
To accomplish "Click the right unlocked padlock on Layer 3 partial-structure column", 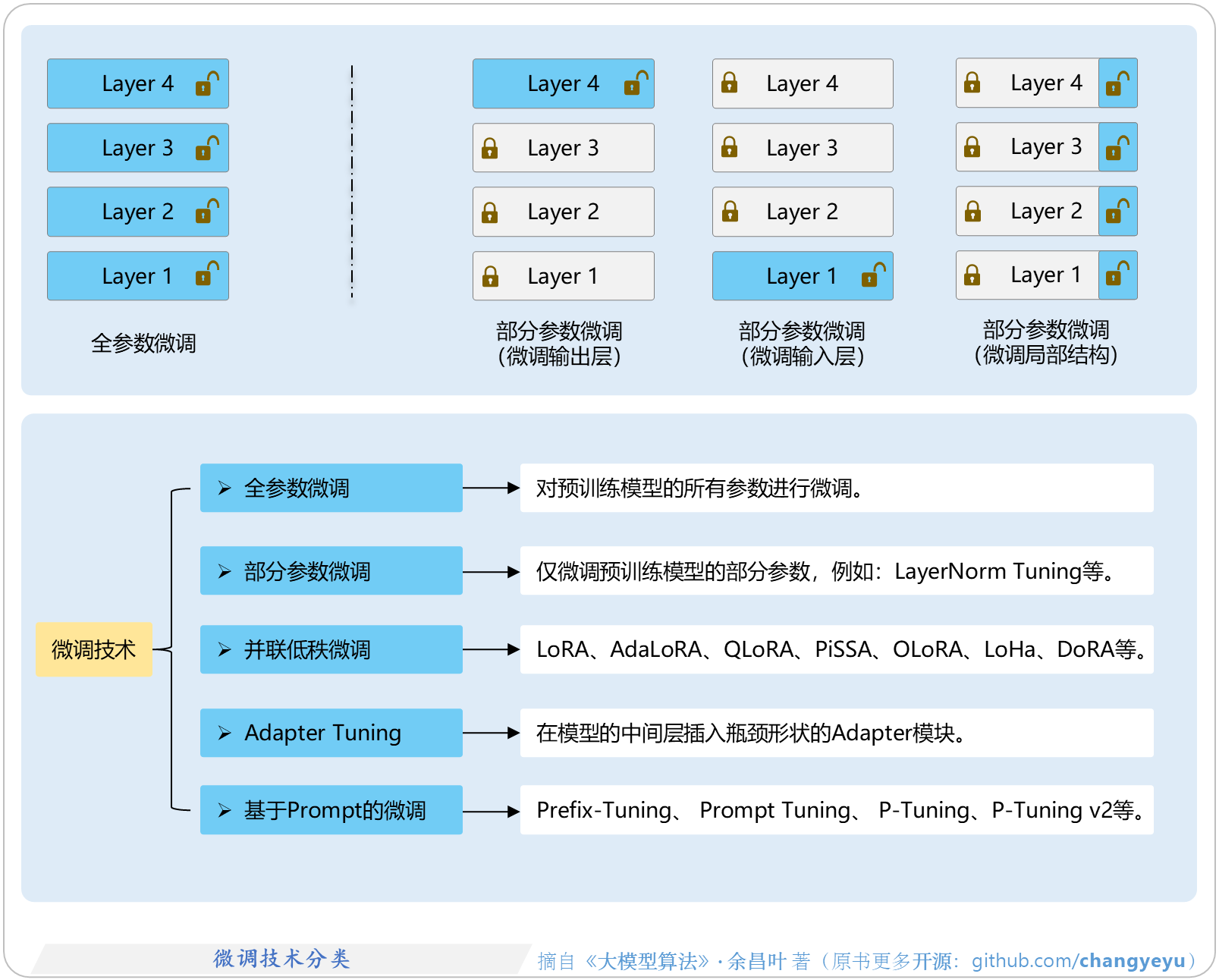I will click(1117, 147).
